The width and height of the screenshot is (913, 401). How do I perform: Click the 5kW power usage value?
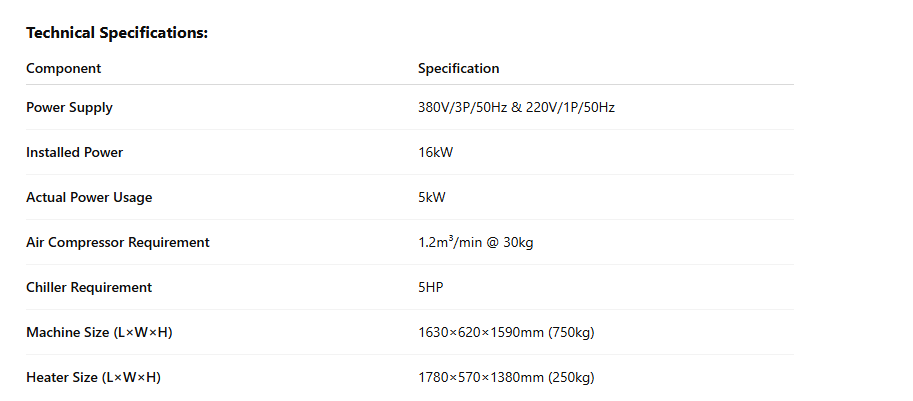pos(431,197)
